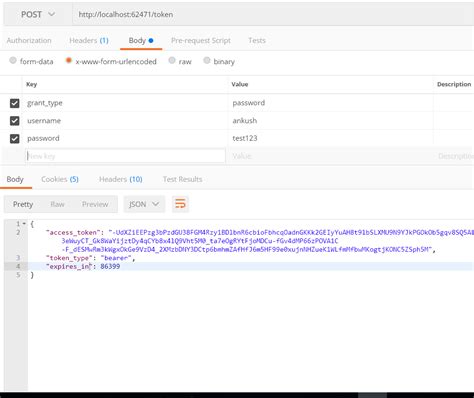Viewport: 474px width, 398px height.
Task: Select Pretty response view
Action: [x=23, y=204]
